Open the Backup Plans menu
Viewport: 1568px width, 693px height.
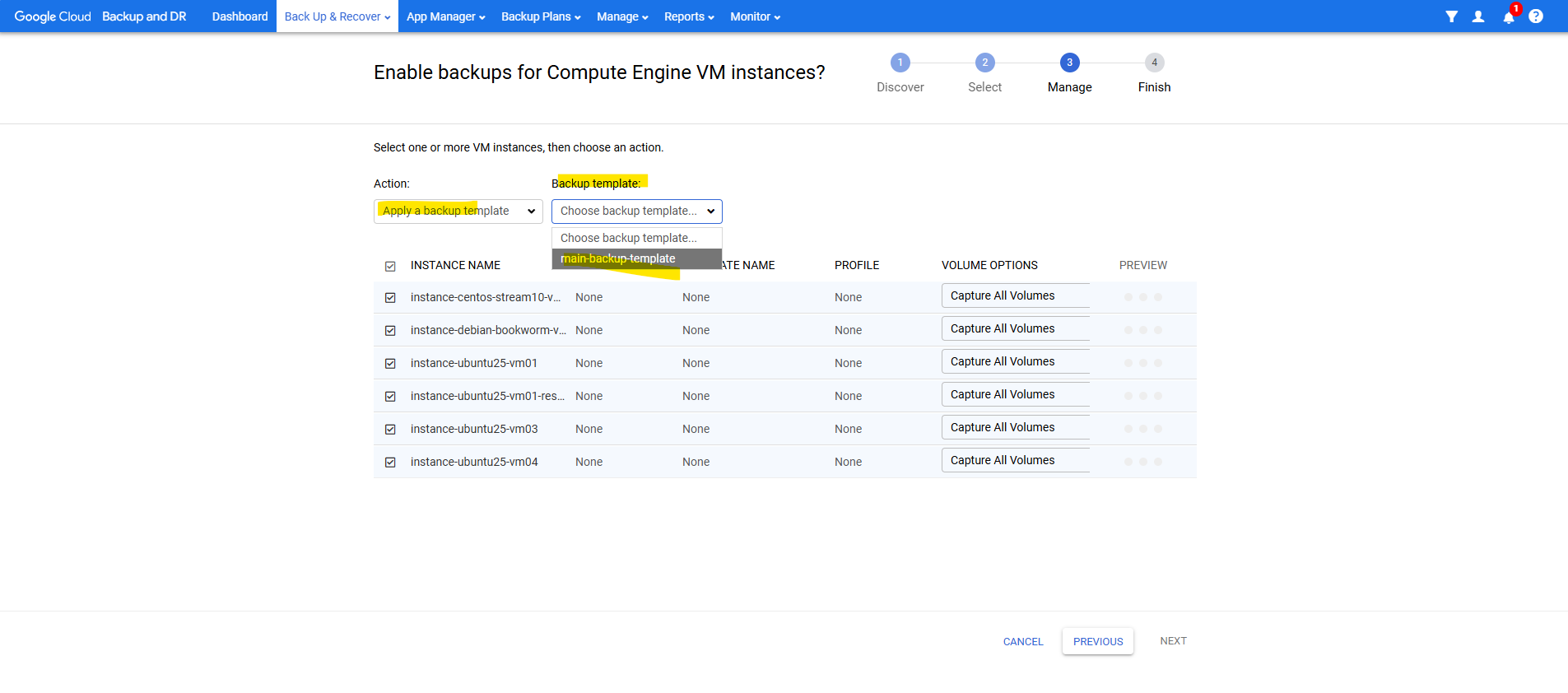(x=541, y=16)
